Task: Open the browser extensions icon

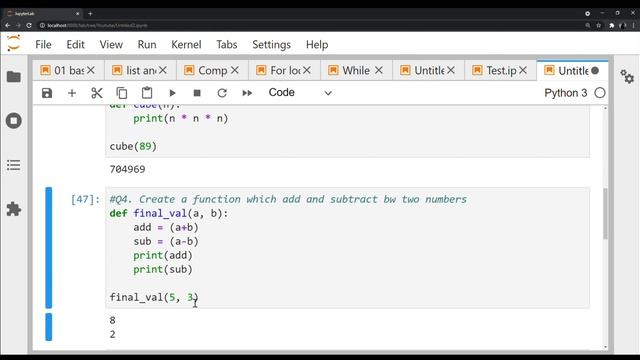Action: (x=611, y=25)
